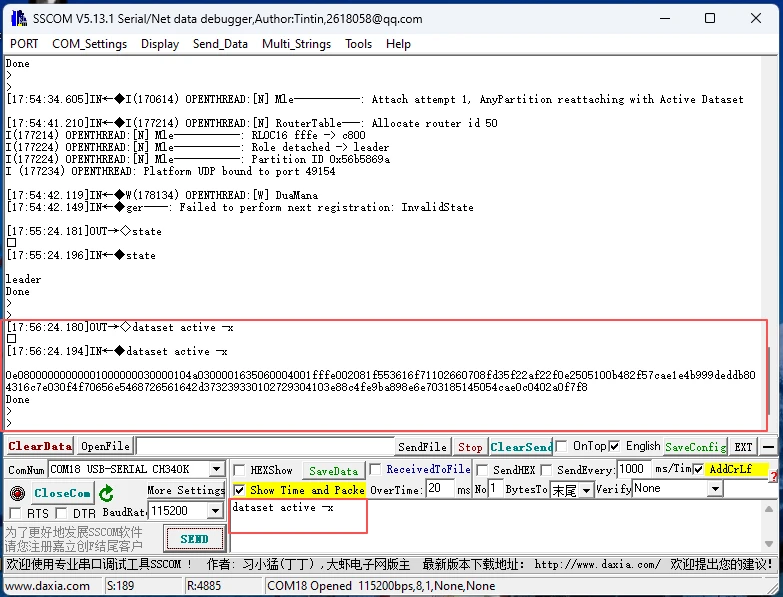
Task: Click the red record indicator beside CloseCom
Action: [x=17, y=493]
